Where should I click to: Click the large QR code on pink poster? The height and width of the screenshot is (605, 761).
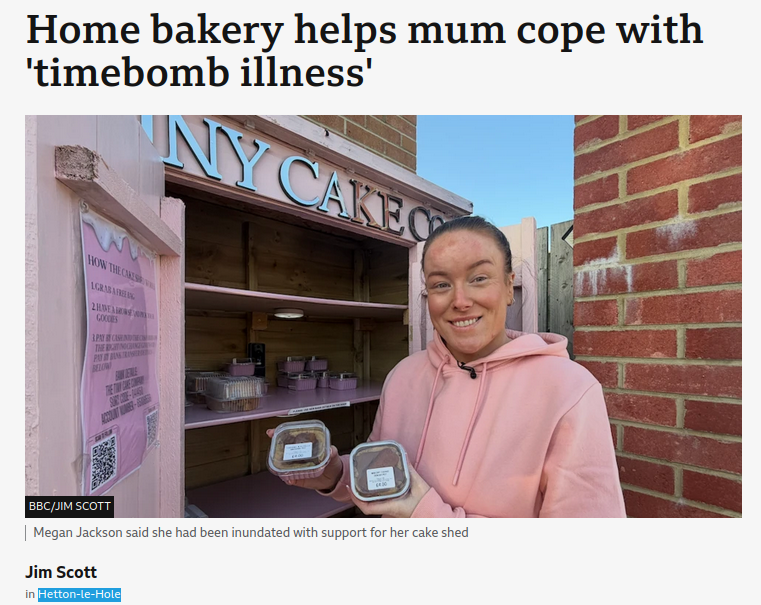coord(104,462)
